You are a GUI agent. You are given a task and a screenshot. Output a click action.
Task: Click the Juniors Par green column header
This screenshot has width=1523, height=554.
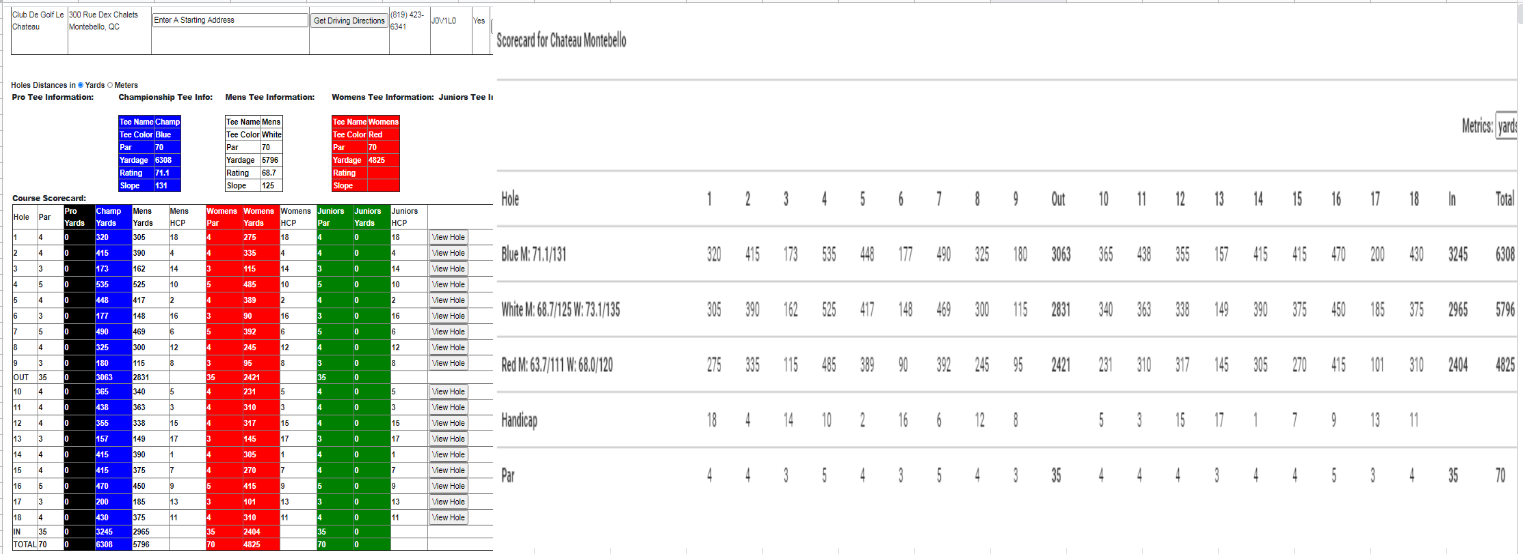332,217
